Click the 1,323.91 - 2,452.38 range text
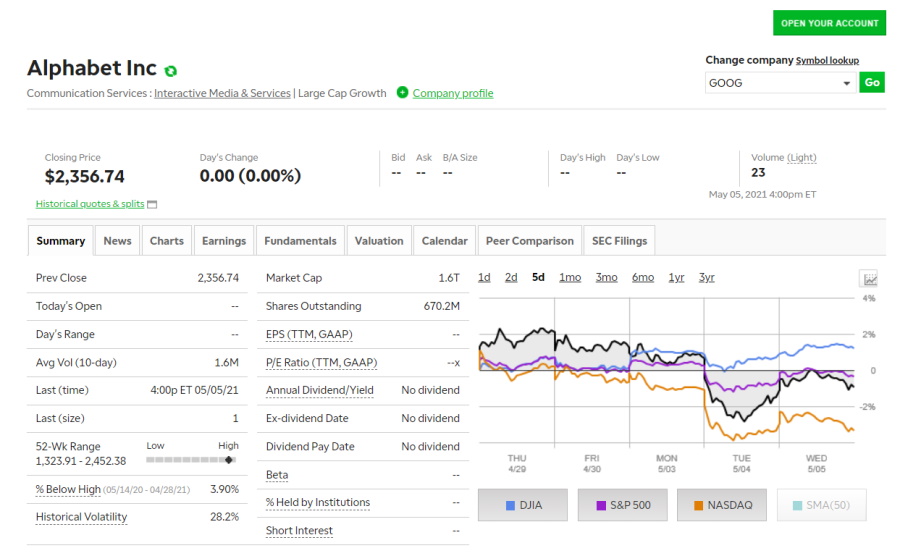The width and height of the screenshot is (900, 556). pyautogui.click(x=81, y=461)
